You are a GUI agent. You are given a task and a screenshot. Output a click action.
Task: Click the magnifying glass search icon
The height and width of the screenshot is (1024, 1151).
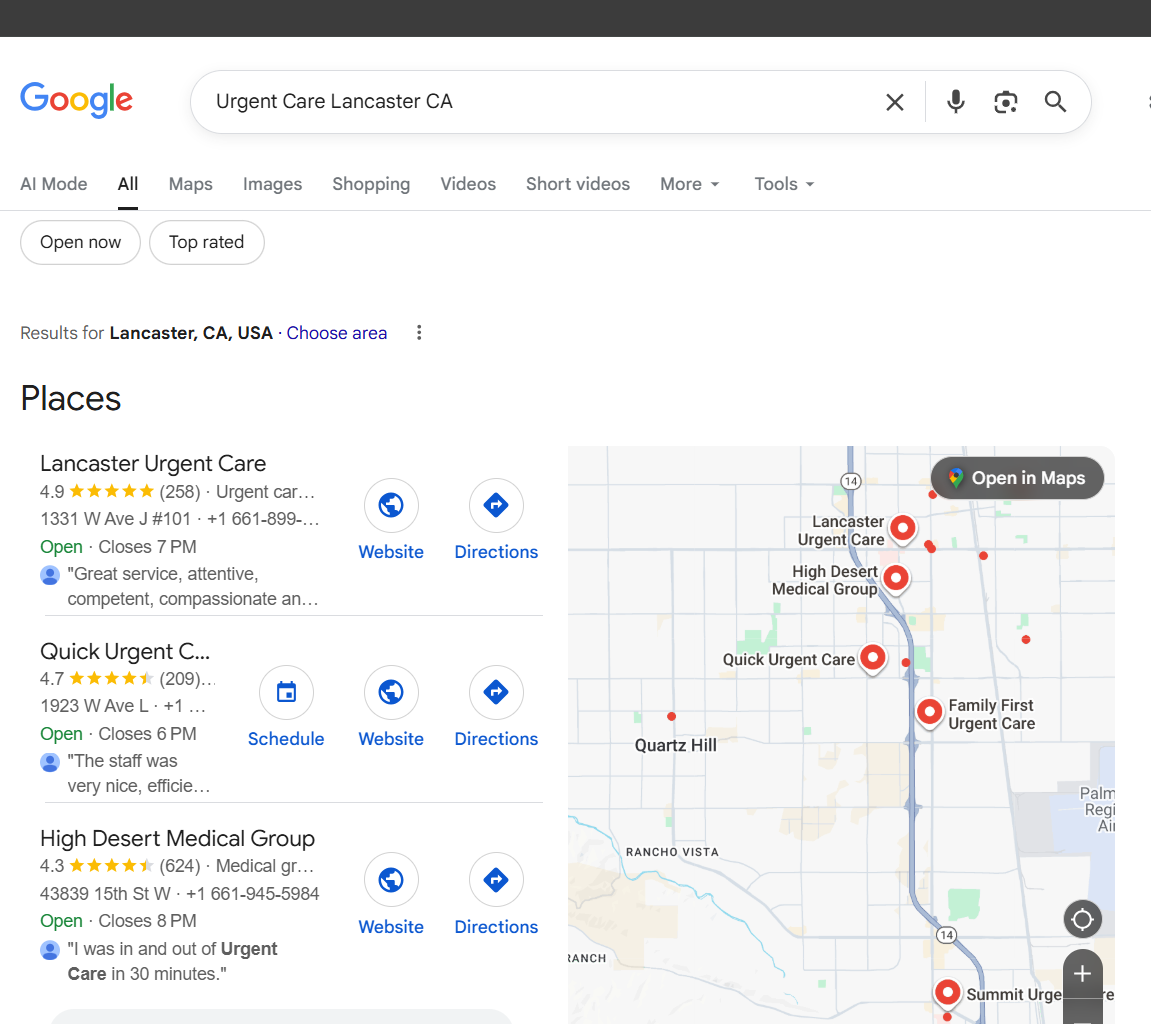pos(1055,102)
